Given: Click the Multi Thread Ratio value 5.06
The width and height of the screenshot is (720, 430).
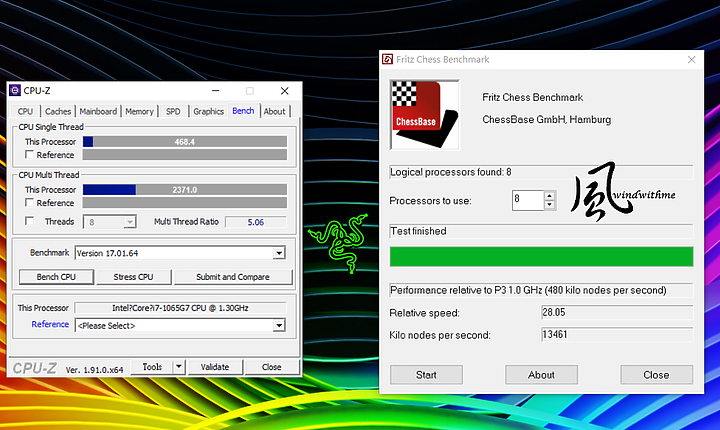Looking at the screenshot, I should point(256,222).
